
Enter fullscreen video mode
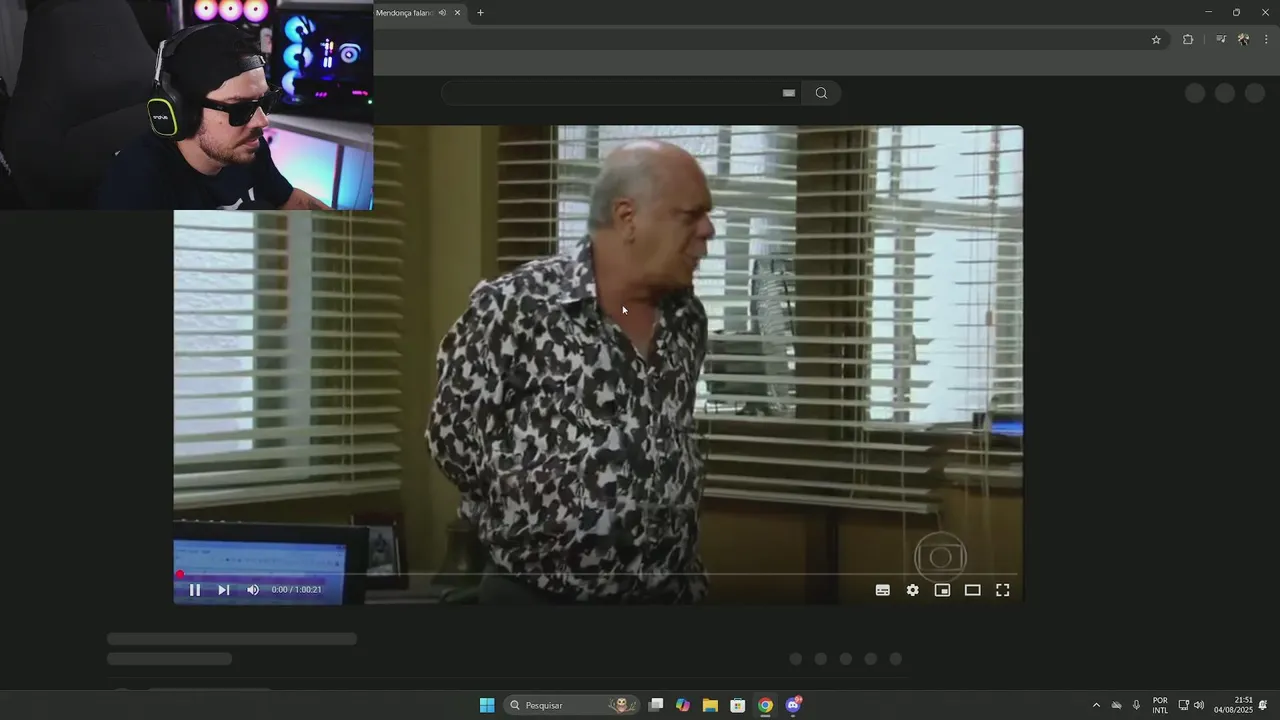1003,590
